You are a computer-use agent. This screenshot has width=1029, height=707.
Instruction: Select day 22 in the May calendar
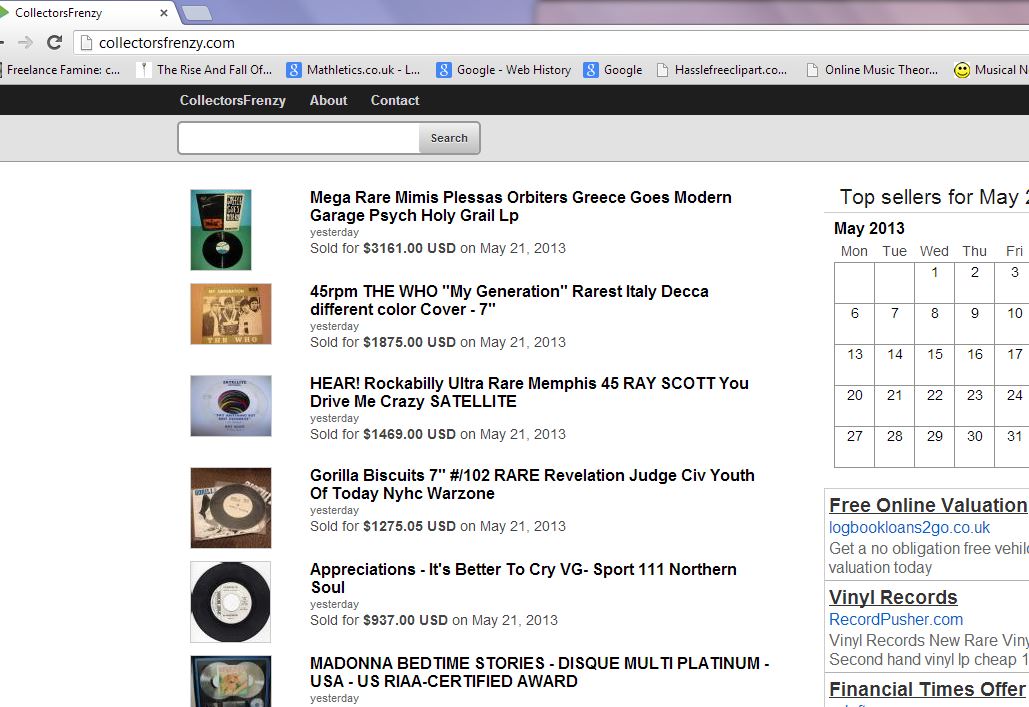tap(934, 406)
